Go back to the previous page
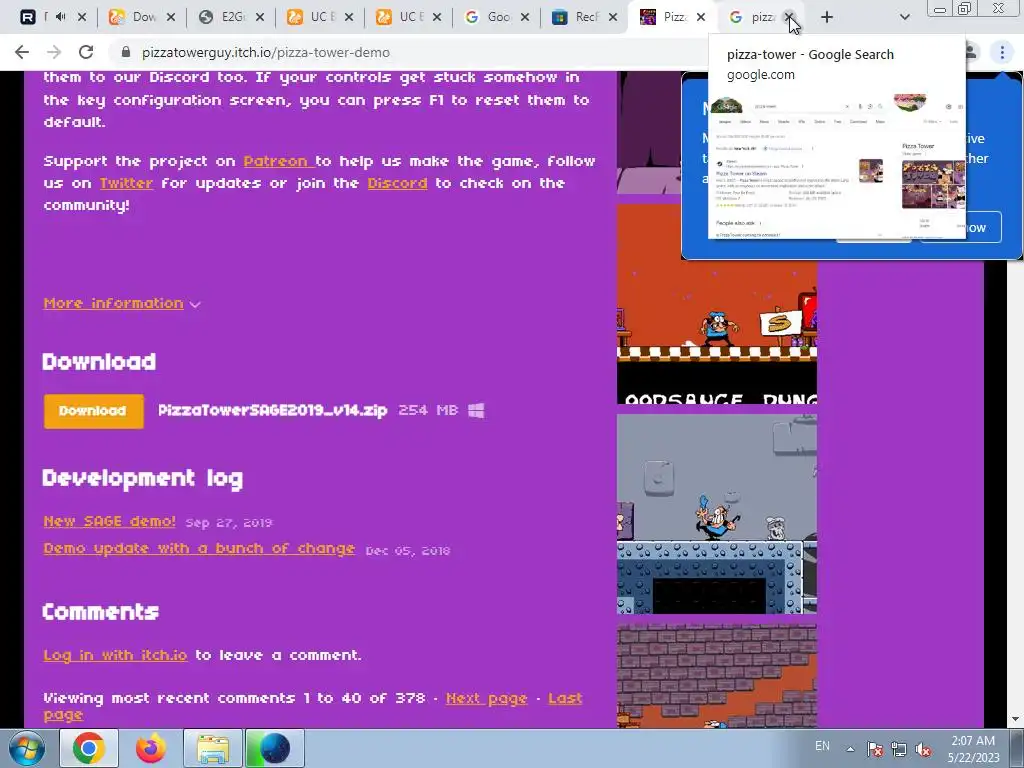Image resolution: width=1024 pixels, height=768 pixels. pyautogui.click(x=22, y=52)
